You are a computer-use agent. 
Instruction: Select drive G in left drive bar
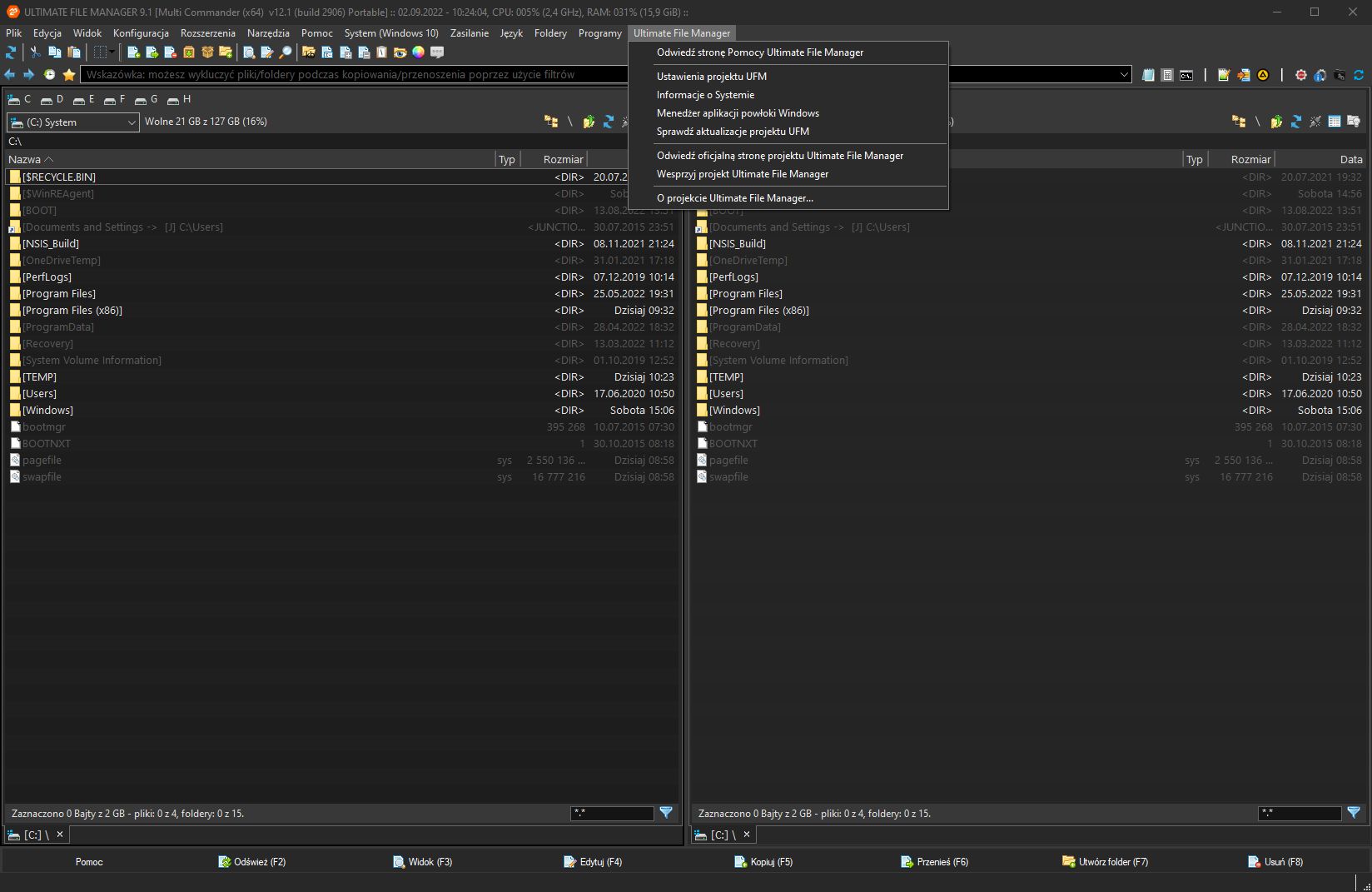[x=147, y=99]
